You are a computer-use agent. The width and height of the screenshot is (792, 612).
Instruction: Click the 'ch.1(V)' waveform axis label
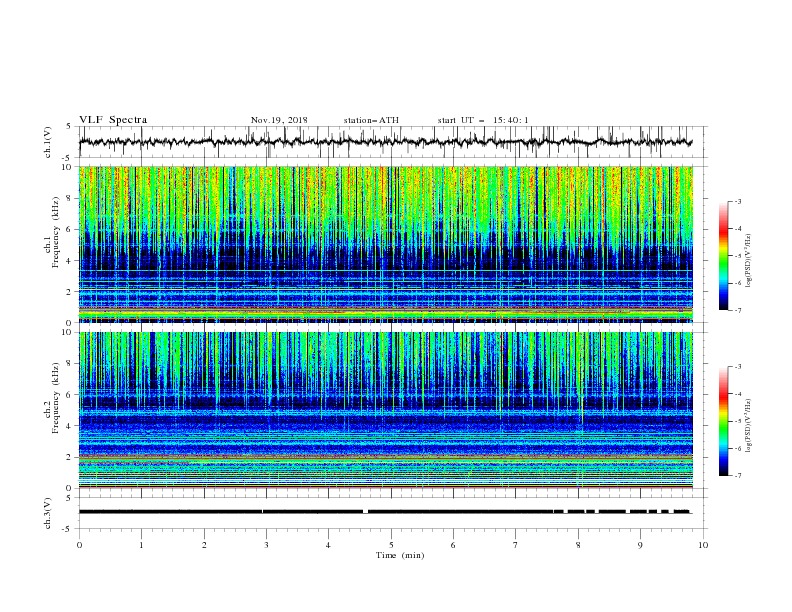click(48, 142)
